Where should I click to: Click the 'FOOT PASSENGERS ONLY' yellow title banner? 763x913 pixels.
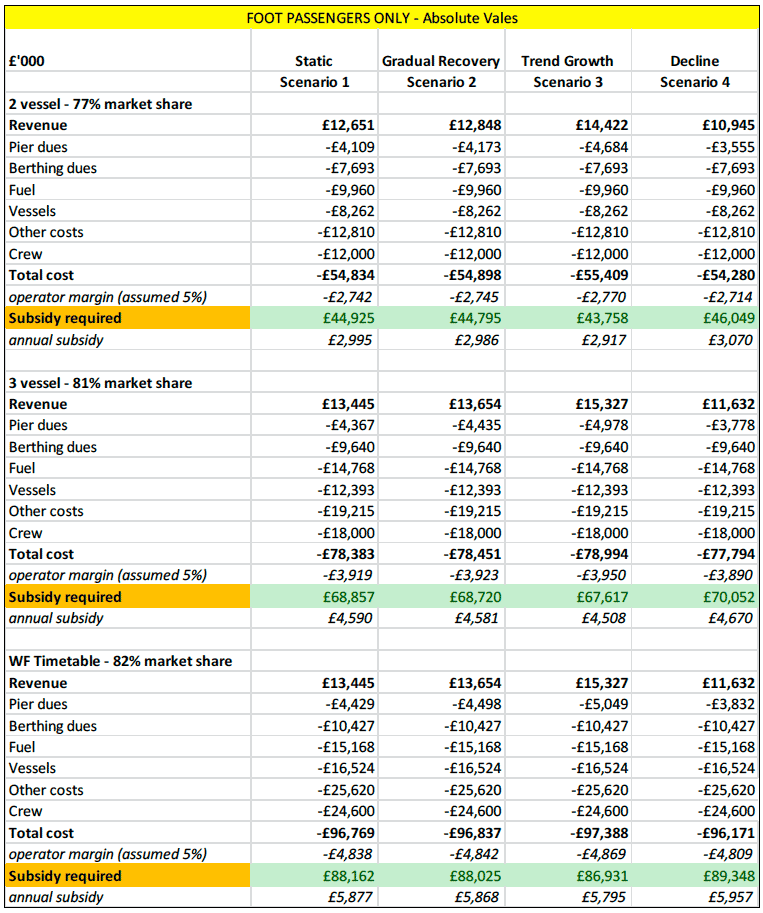(x=381, y=17)
